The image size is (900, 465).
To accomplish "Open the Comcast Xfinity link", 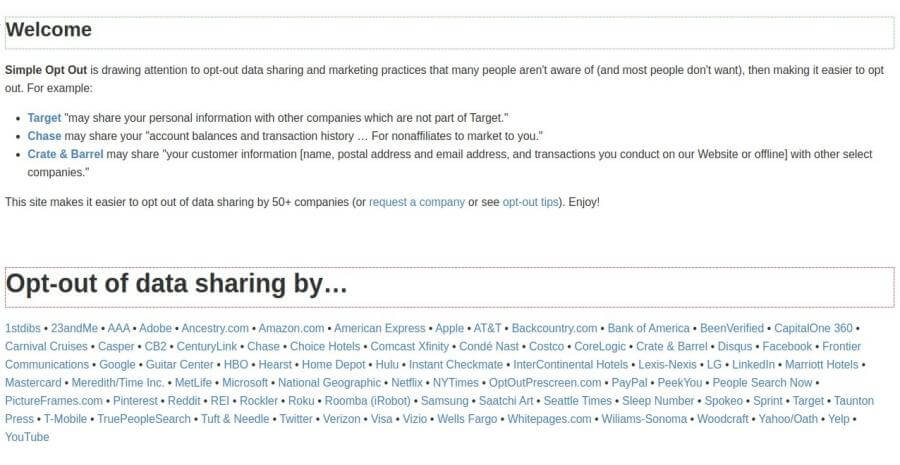I will coord(409,347).
